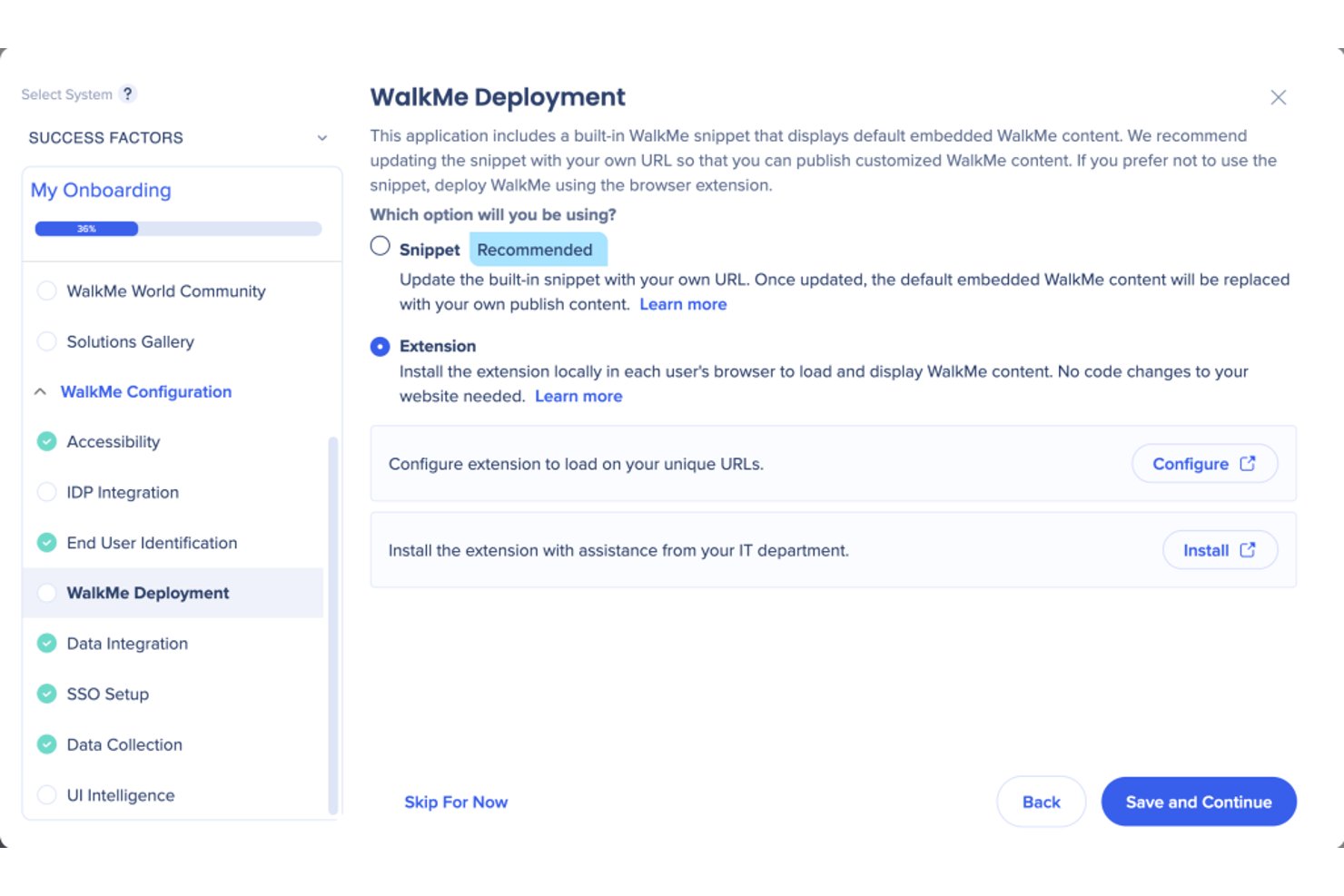Click the green checkmark beside Data Collection
Image resolution: width=1344 pixels, height=896 pixels.
pos(46,744)
